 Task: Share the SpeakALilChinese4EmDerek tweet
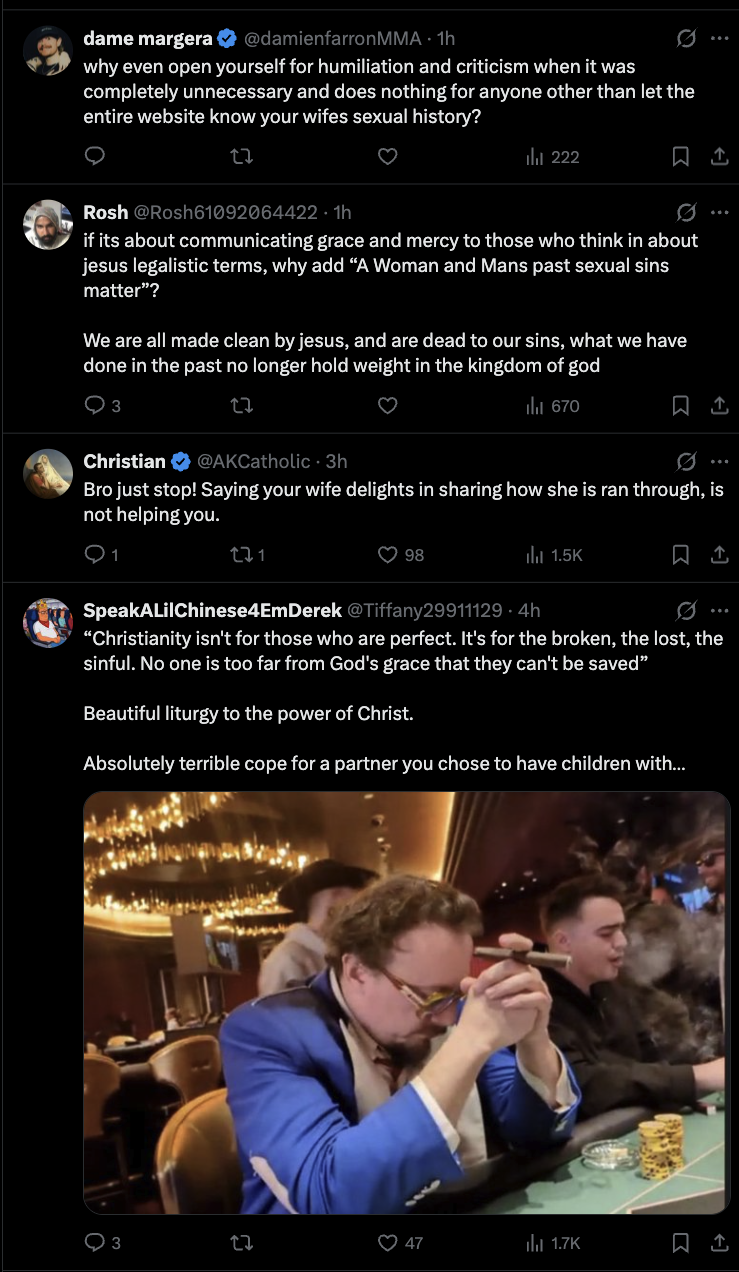coord(718,1243)
